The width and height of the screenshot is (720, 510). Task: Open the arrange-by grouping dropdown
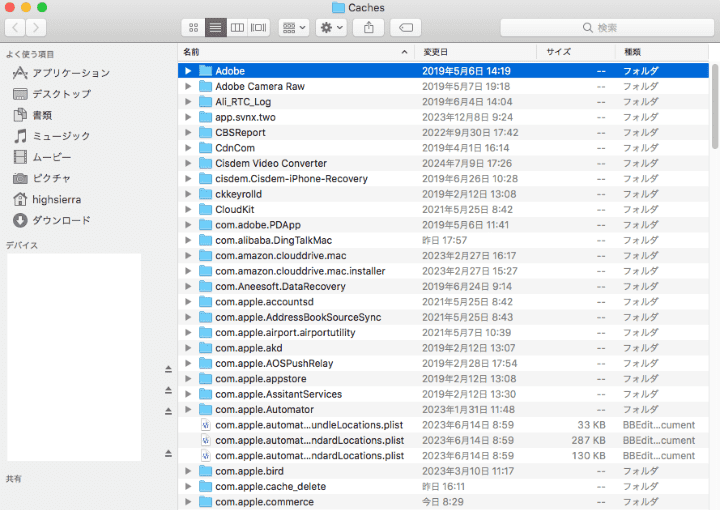click(293, 27)
